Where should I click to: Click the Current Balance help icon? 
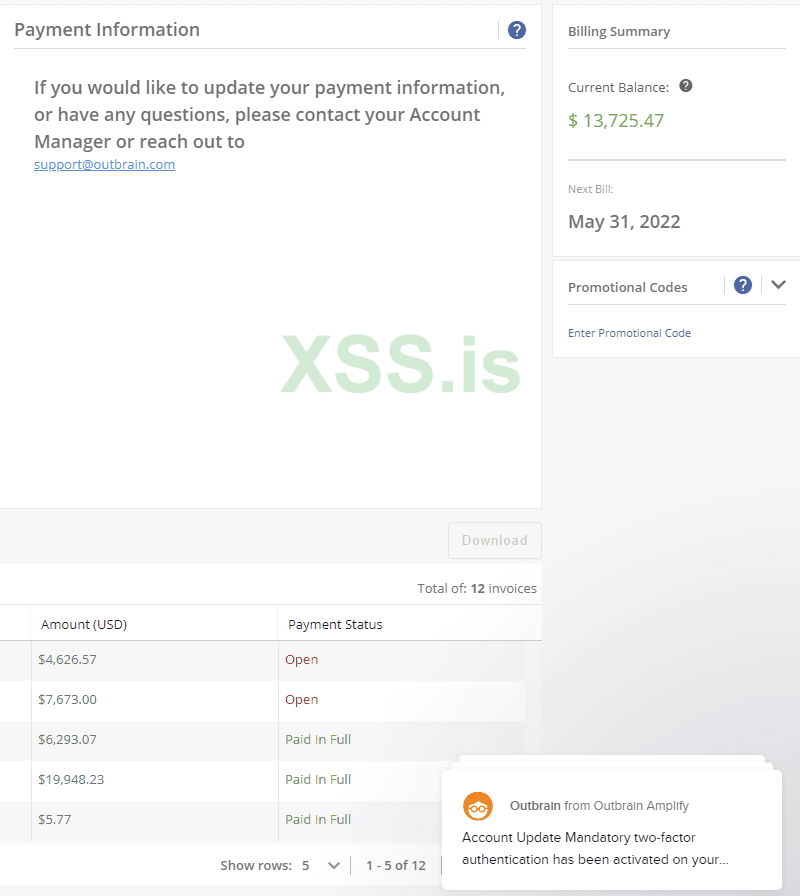[x=686, y=86]
